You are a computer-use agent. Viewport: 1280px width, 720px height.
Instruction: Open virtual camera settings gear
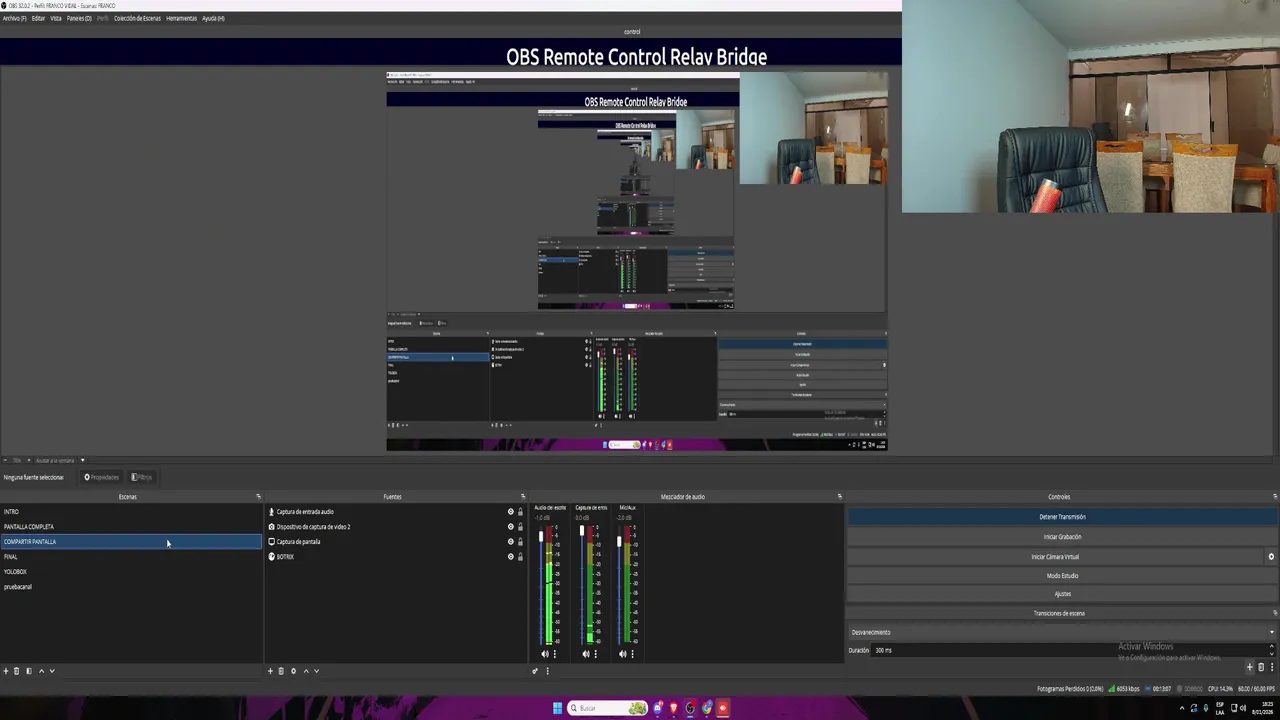[1272, 557]
